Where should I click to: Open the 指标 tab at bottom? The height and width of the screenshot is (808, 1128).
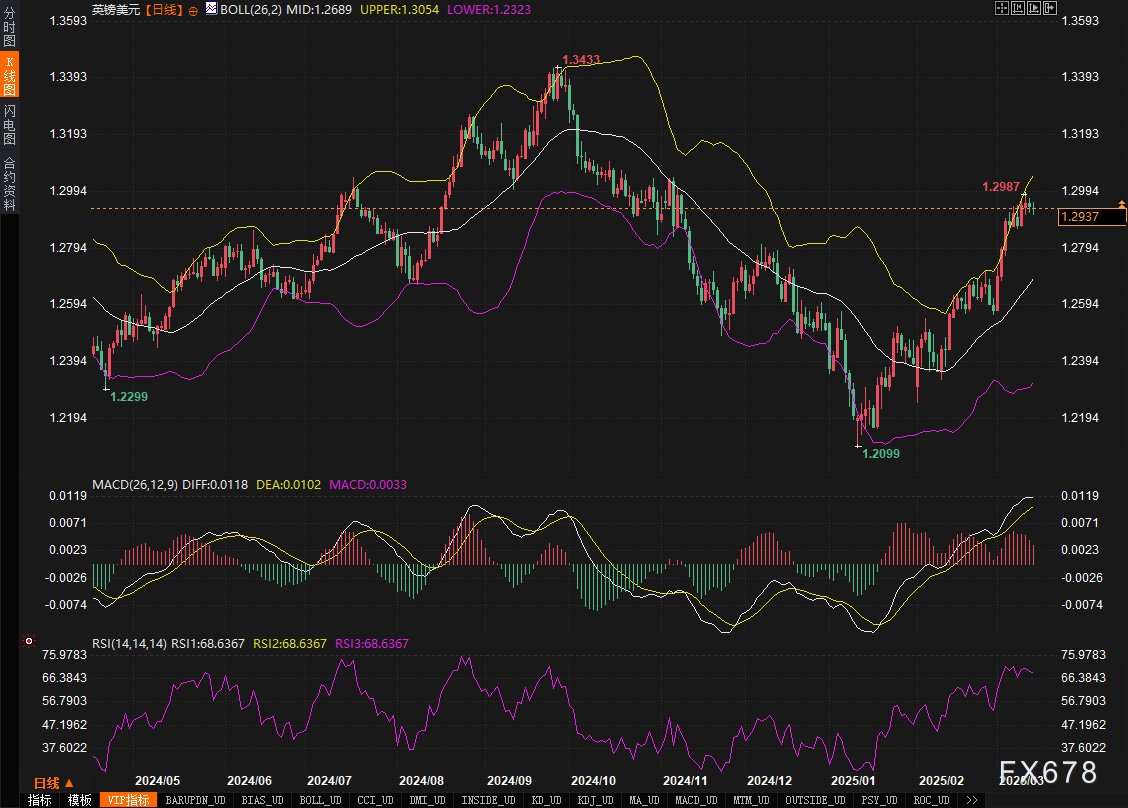pyautogui.click(x=40, y=800)
